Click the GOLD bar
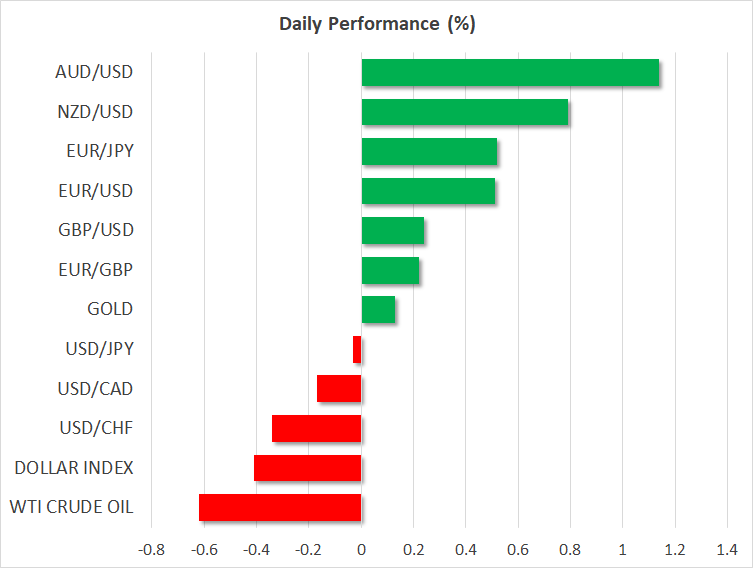Viewport: 753px width, 568px height. click(378, 310)
